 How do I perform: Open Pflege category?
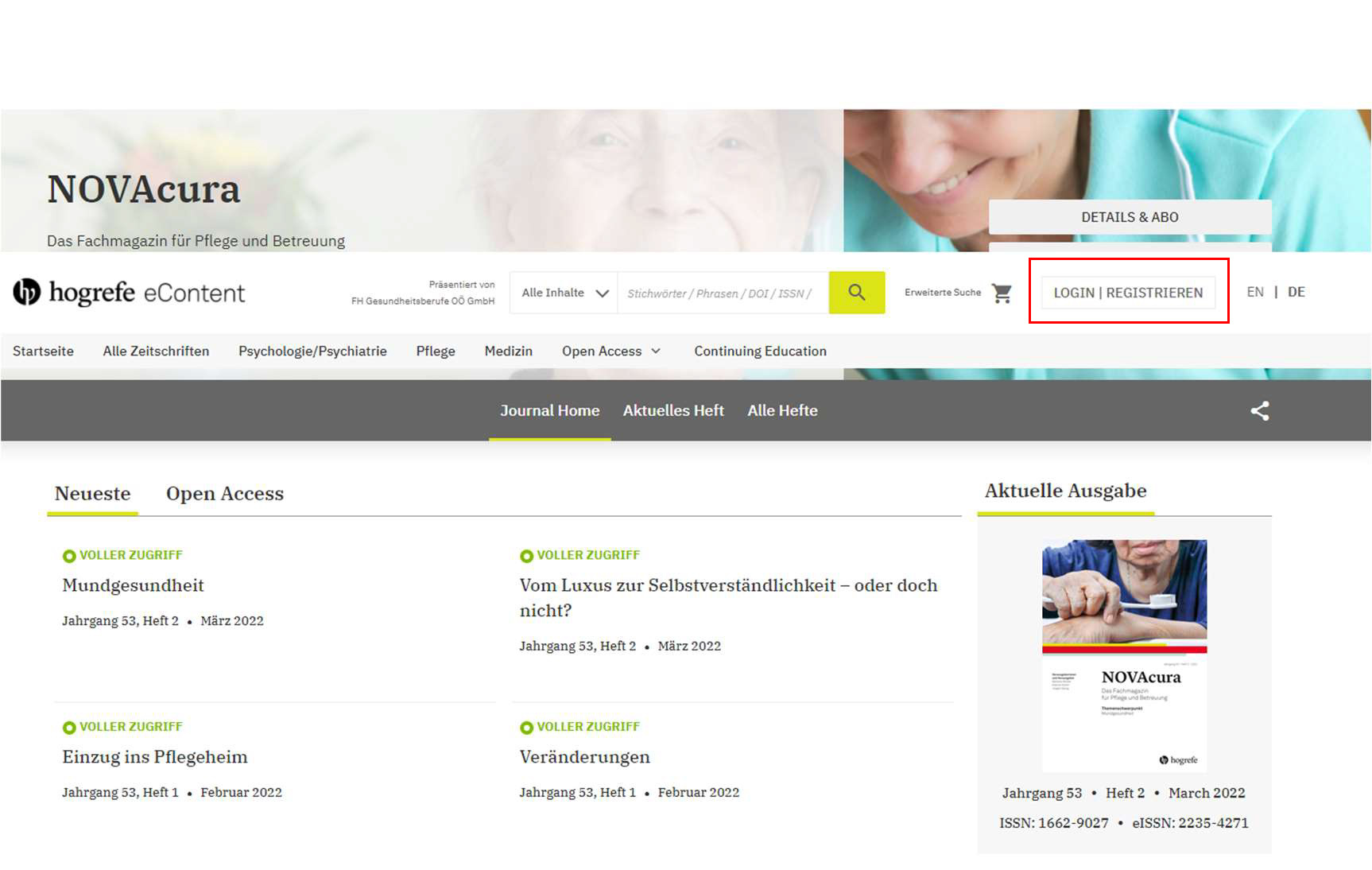tap(436, 351)
